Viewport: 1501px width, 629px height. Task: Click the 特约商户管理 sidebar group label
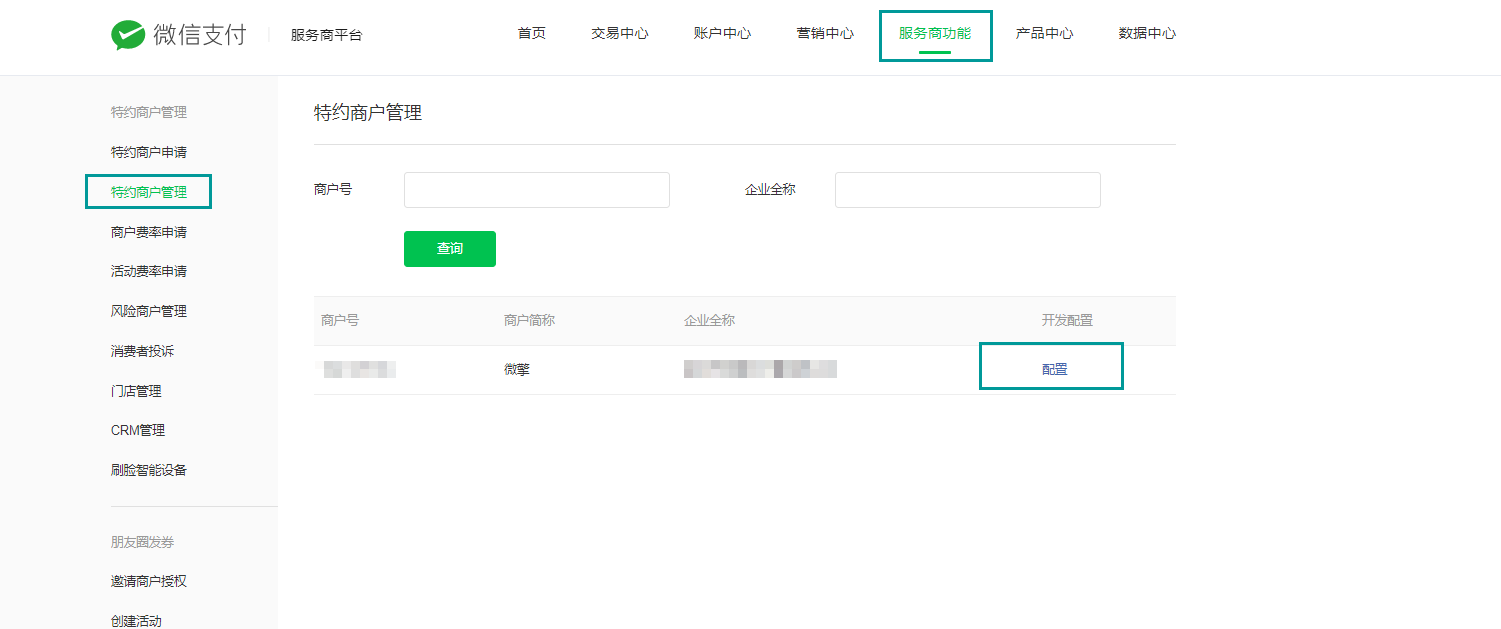pyautogui.click(x=149, y=112)
